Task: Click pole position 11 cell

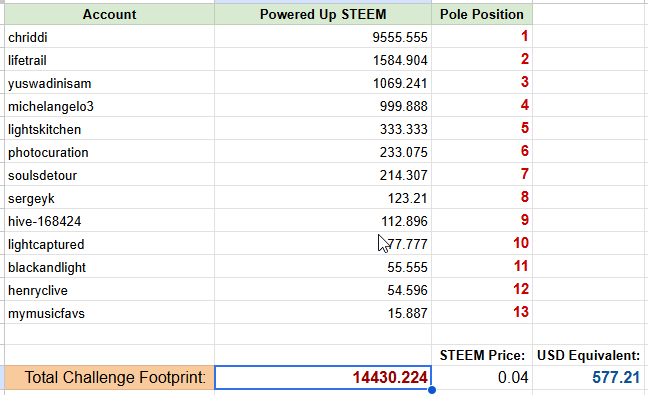Action: tap(482, 267)
